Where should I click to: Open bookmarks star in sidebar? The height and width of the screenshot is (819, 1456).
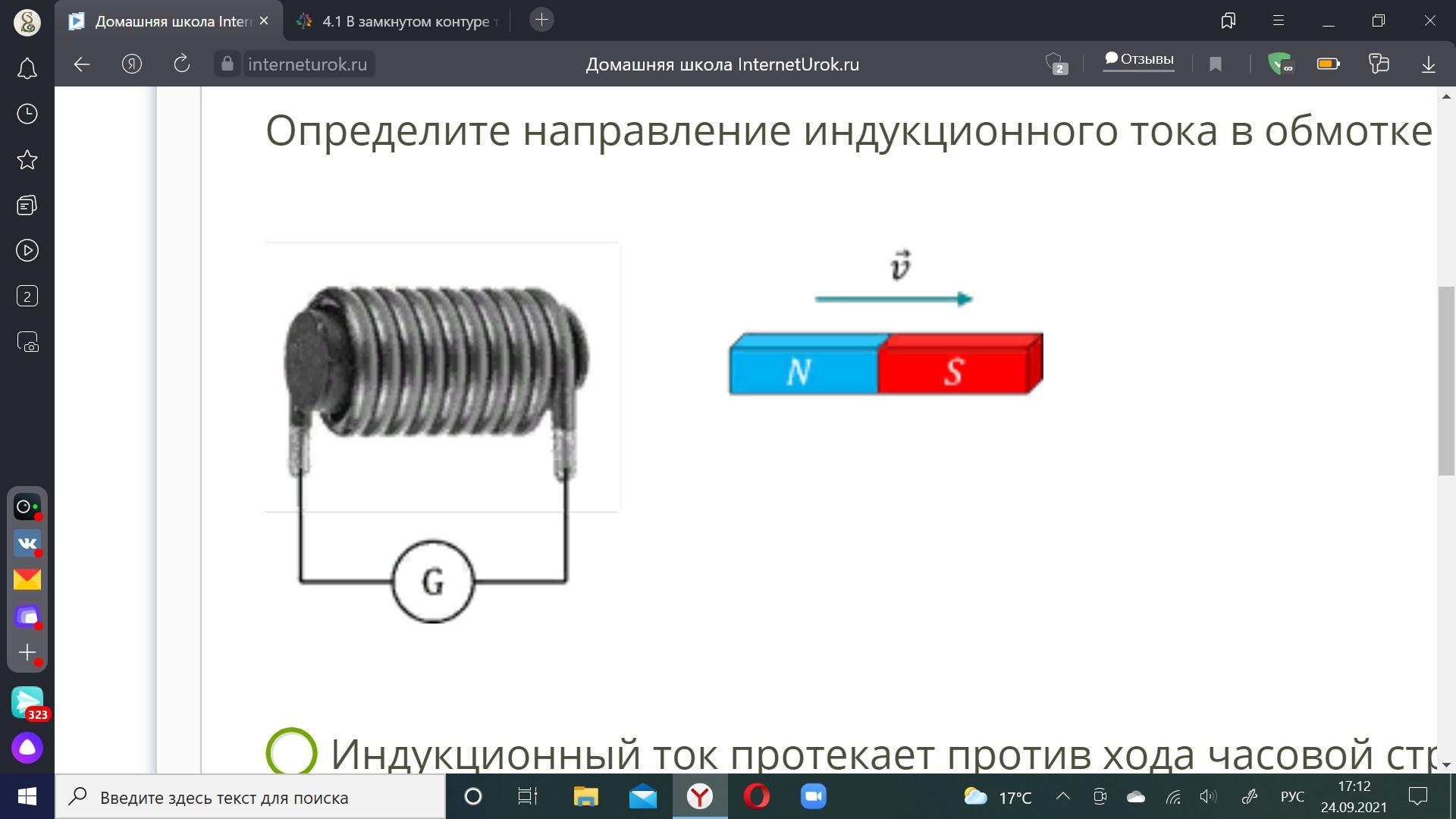click(x=27, y=160)
